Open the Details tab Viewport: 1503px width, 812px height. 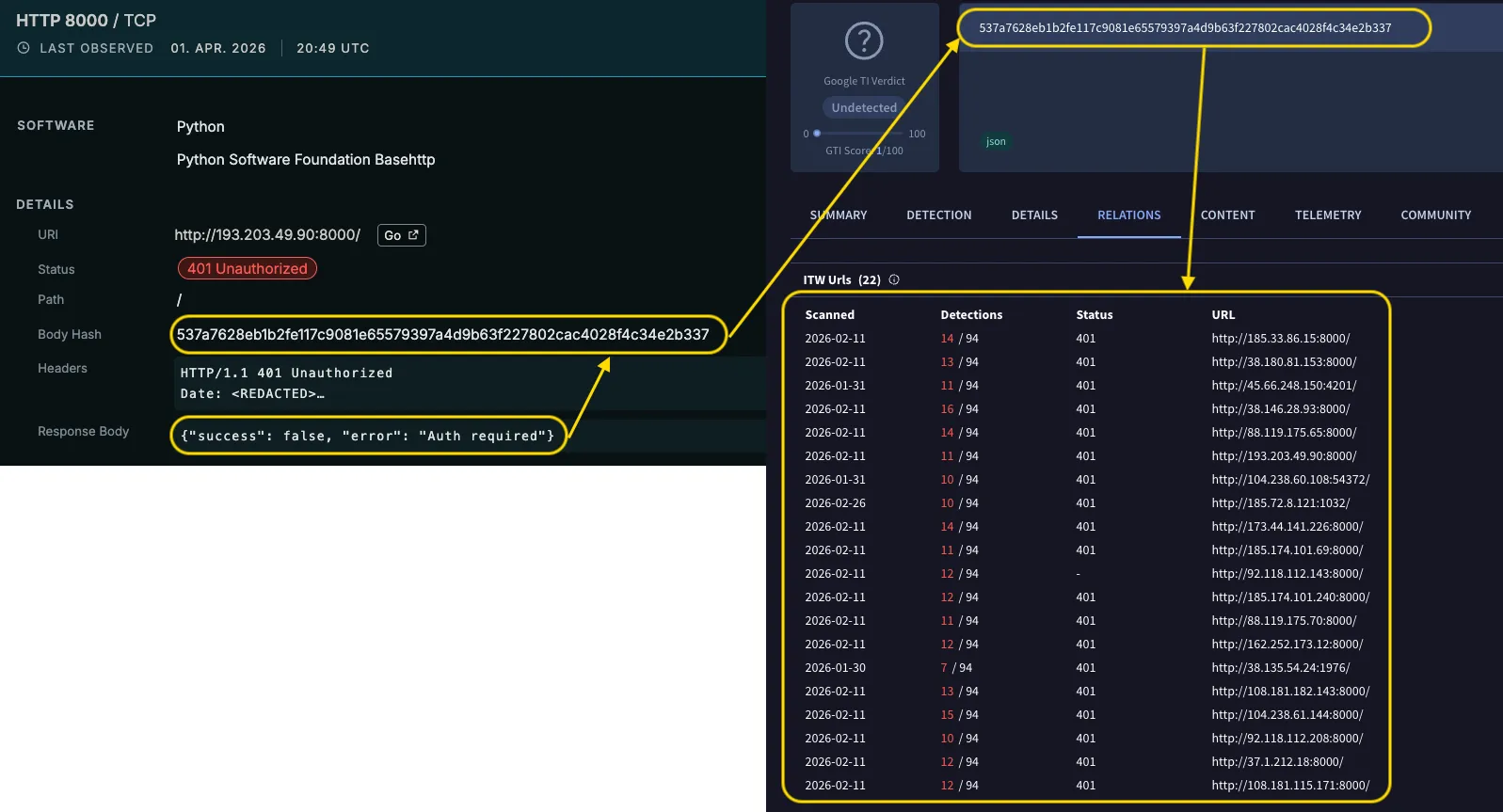pos(1034,215)
